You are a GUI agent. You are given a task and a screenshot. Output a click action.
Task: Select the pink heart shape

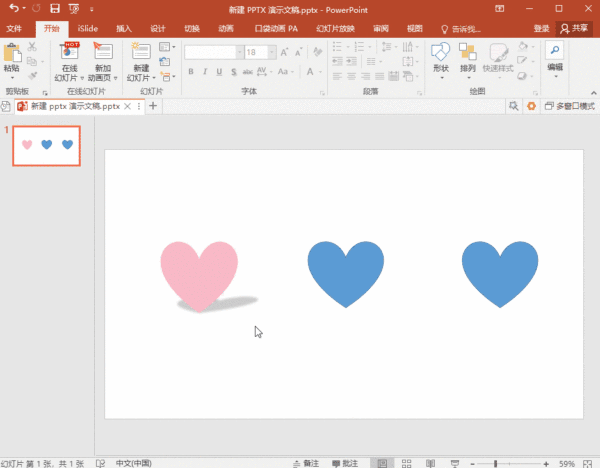pos(199,276)
